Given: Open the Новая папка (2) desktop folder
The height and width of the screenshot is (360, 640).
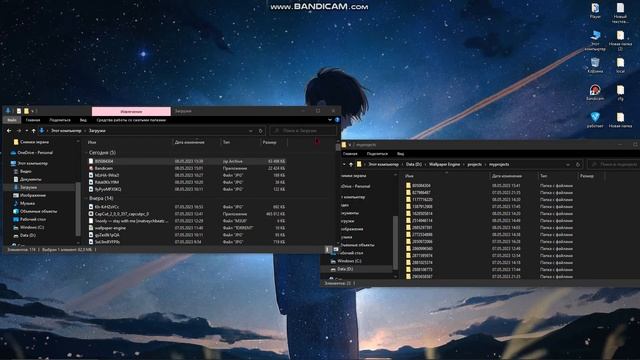Looking at the screenshot, I should click(620, 40).
